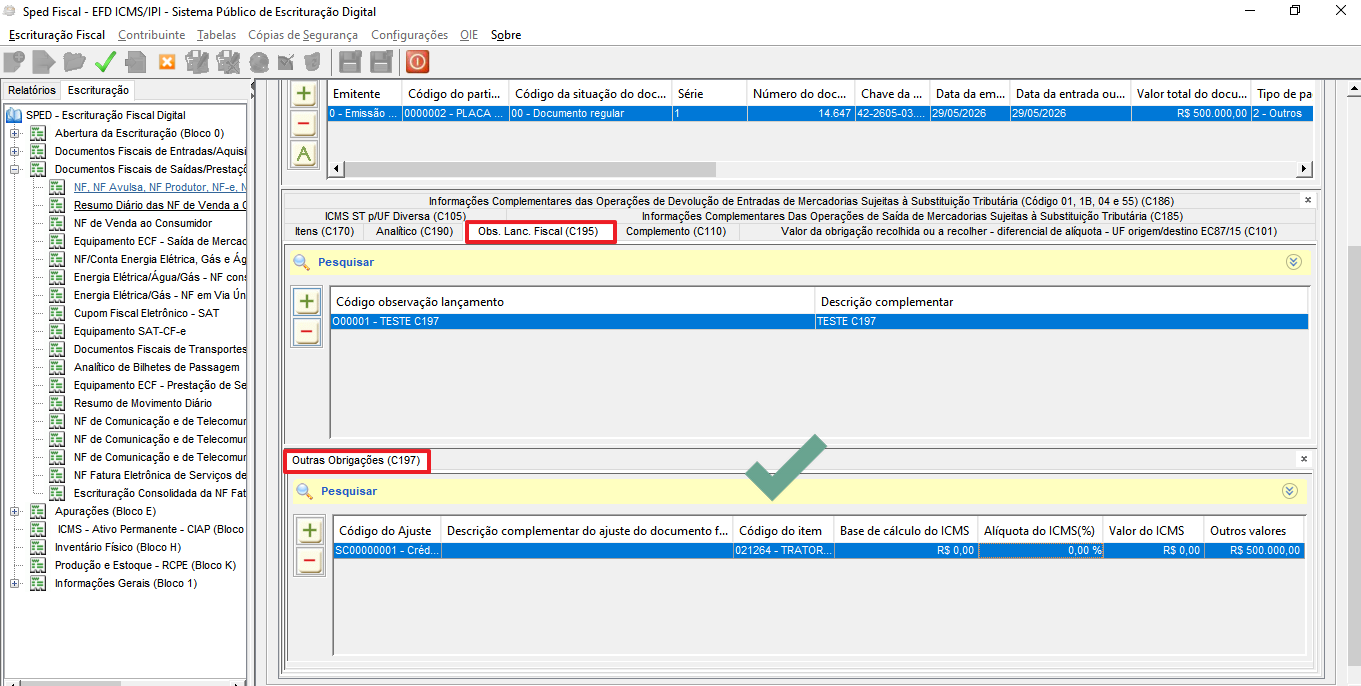Viewport: 1361px width, 686px height.
Task: Open the Cópias de Segurança menu
Action: coord(302,35)
